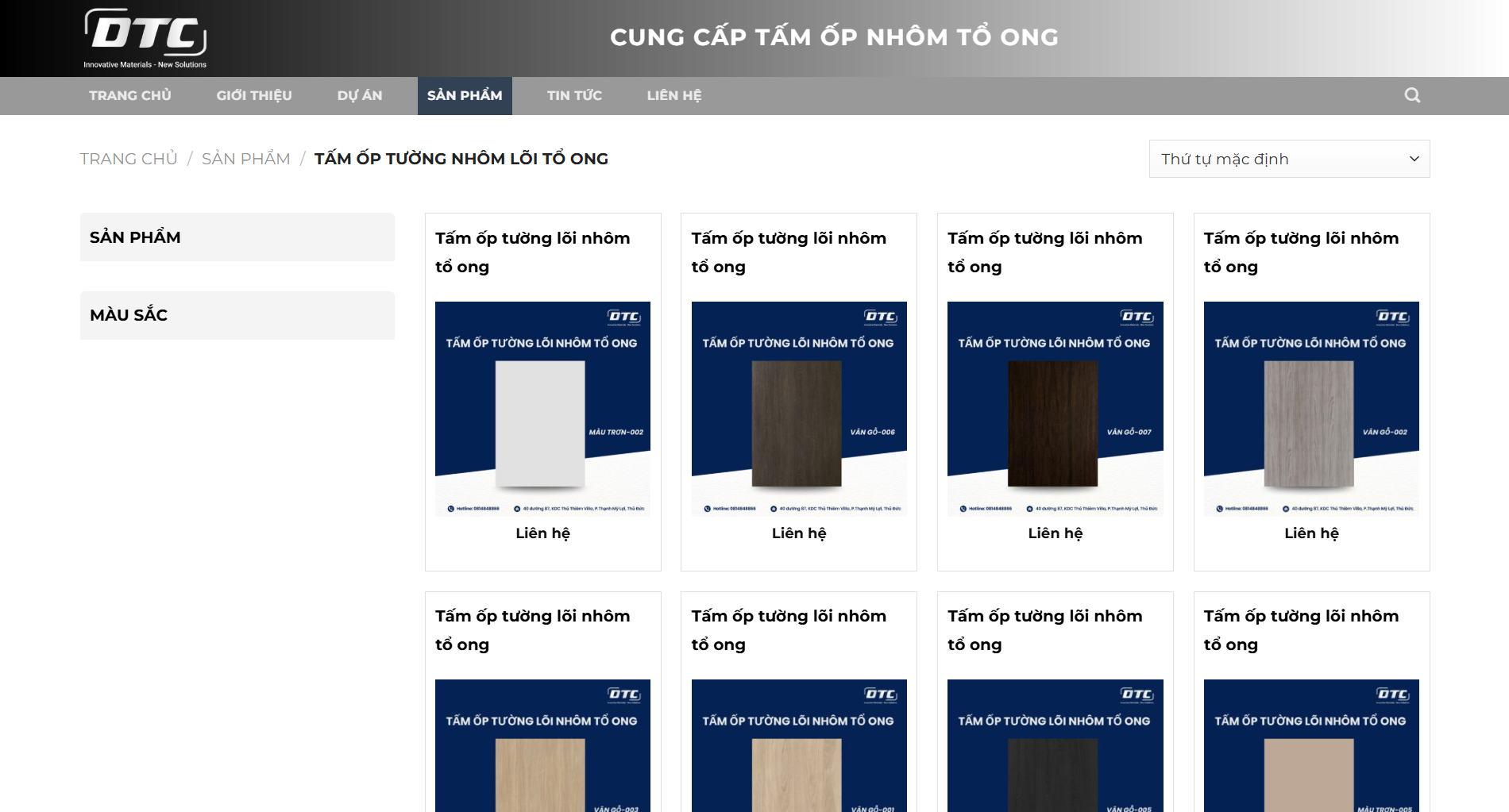Screen dimensions: 1509x812
Task: Click the DTC logo in header
Action: point(145,37)
